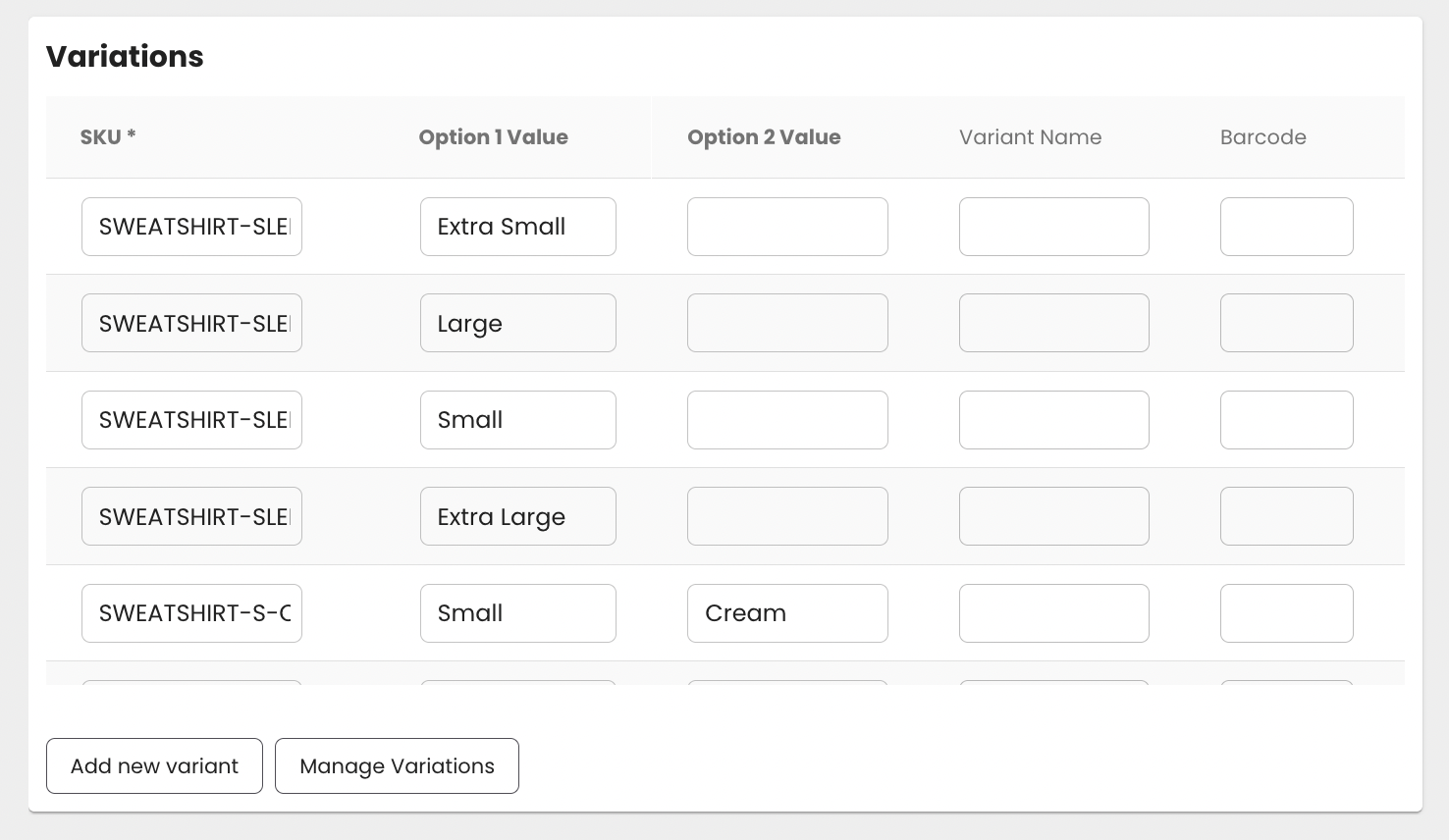Screen dimensions: 1449x840
Task: Click empty Option 2 Value in Large row
Action: point(787,323)
